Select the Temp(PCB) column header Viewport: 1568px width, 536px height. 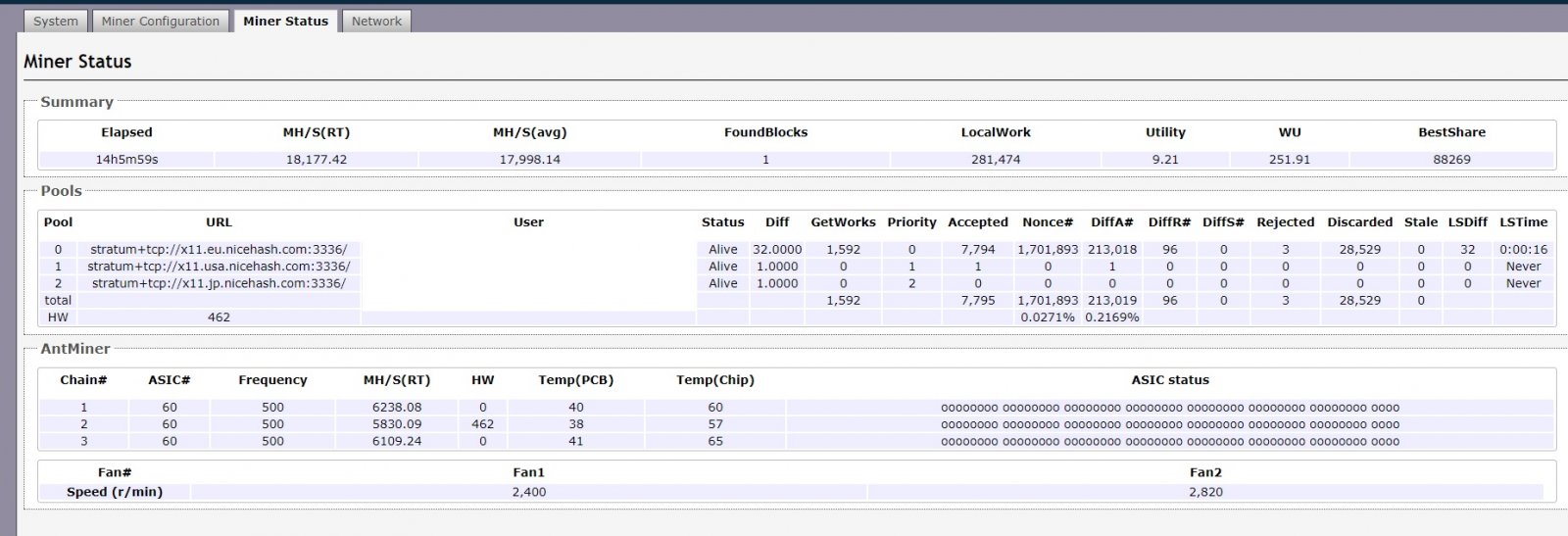tap(575, 380)
